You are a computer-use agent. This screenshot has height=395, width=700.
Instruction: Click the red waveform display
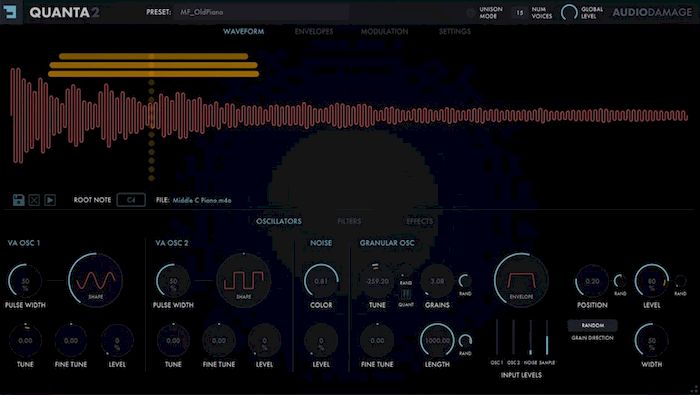coord(349,115)
